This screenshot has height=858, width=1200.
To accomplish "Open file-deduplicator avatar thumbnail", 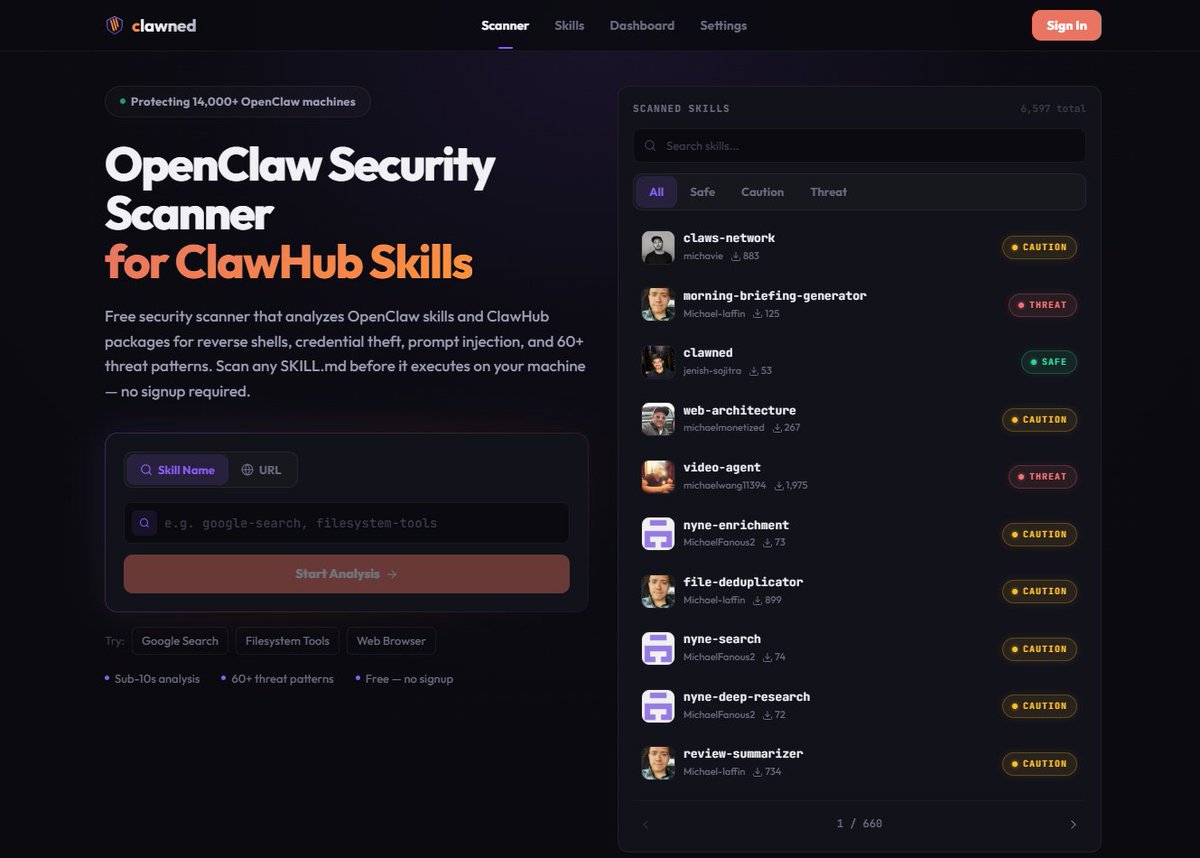I will coord(658,591).
